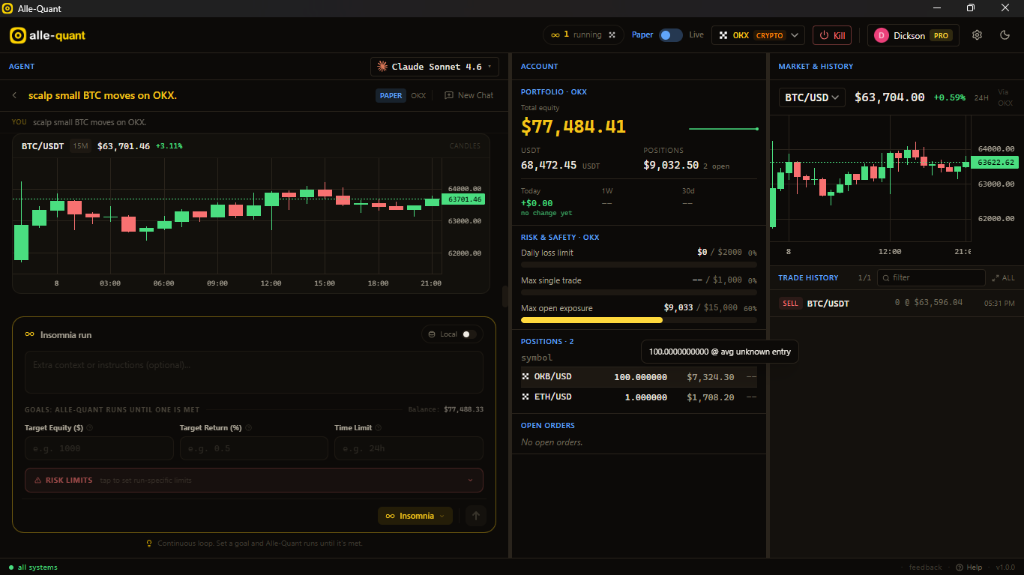This screenshot has height=575, width=1024.
Task: Click Max open exposure progress bar
Action: click(639, 320)
